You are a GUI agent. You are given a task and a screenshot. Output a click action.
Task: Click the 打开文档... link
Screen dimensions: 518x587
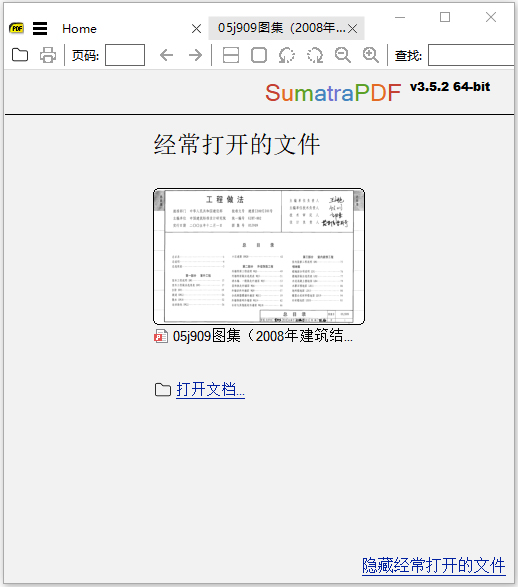click(210, 389)
